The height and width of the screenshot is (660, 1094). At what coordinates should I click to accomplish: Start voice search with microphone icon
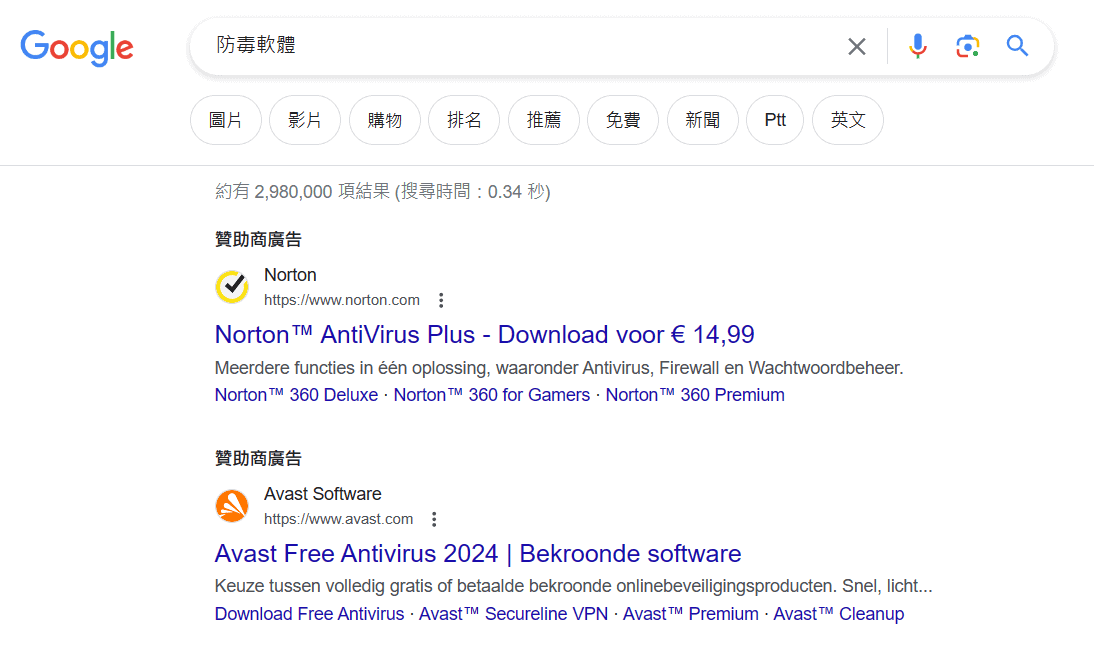click(918, 46)
